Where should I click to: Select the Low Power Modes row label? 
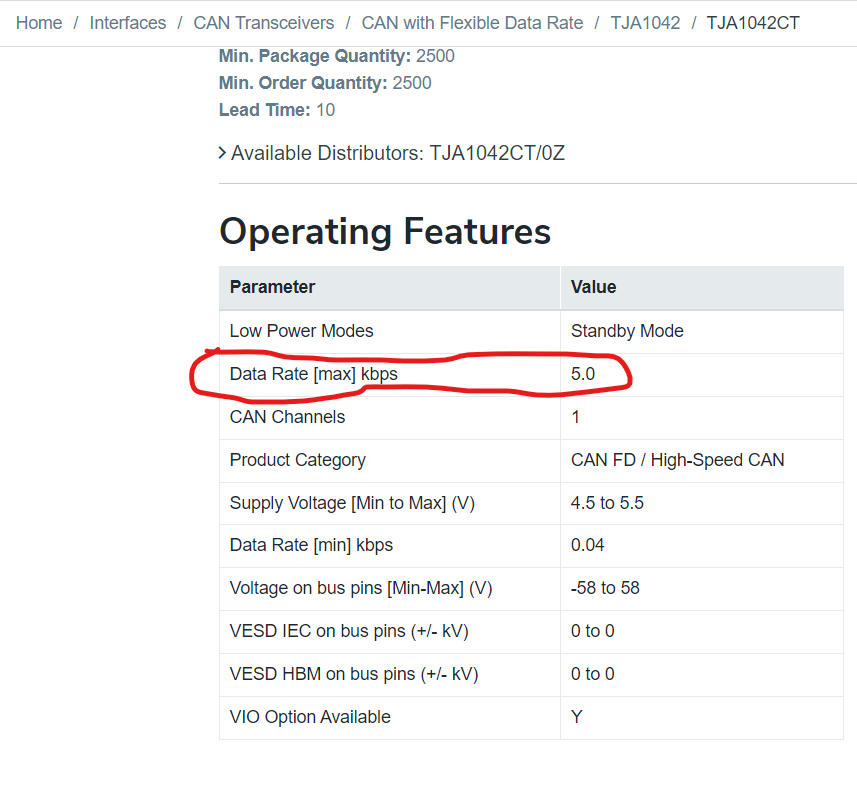301,331
